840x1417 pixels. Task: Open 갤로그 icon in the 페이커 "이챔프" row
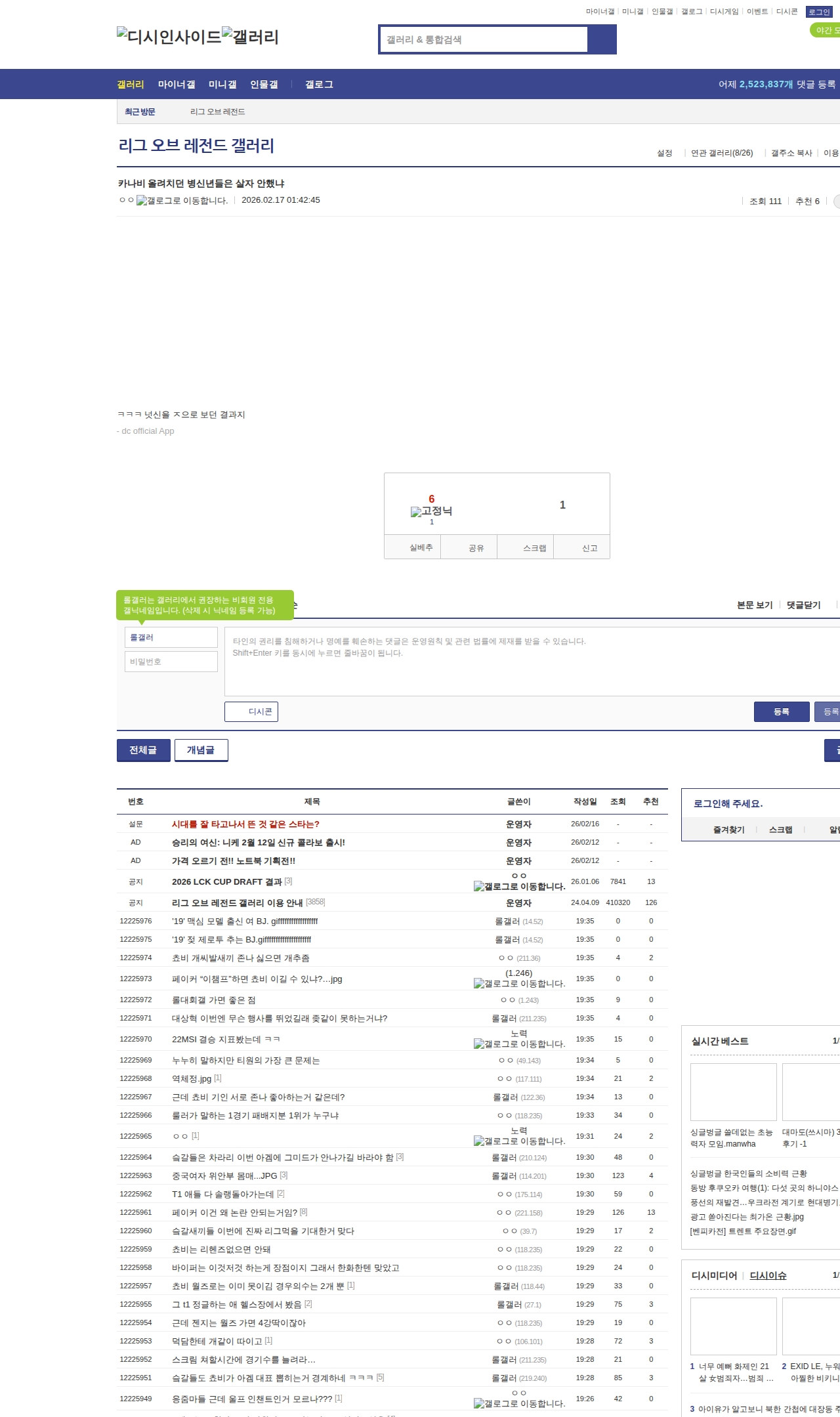[520, 984]
